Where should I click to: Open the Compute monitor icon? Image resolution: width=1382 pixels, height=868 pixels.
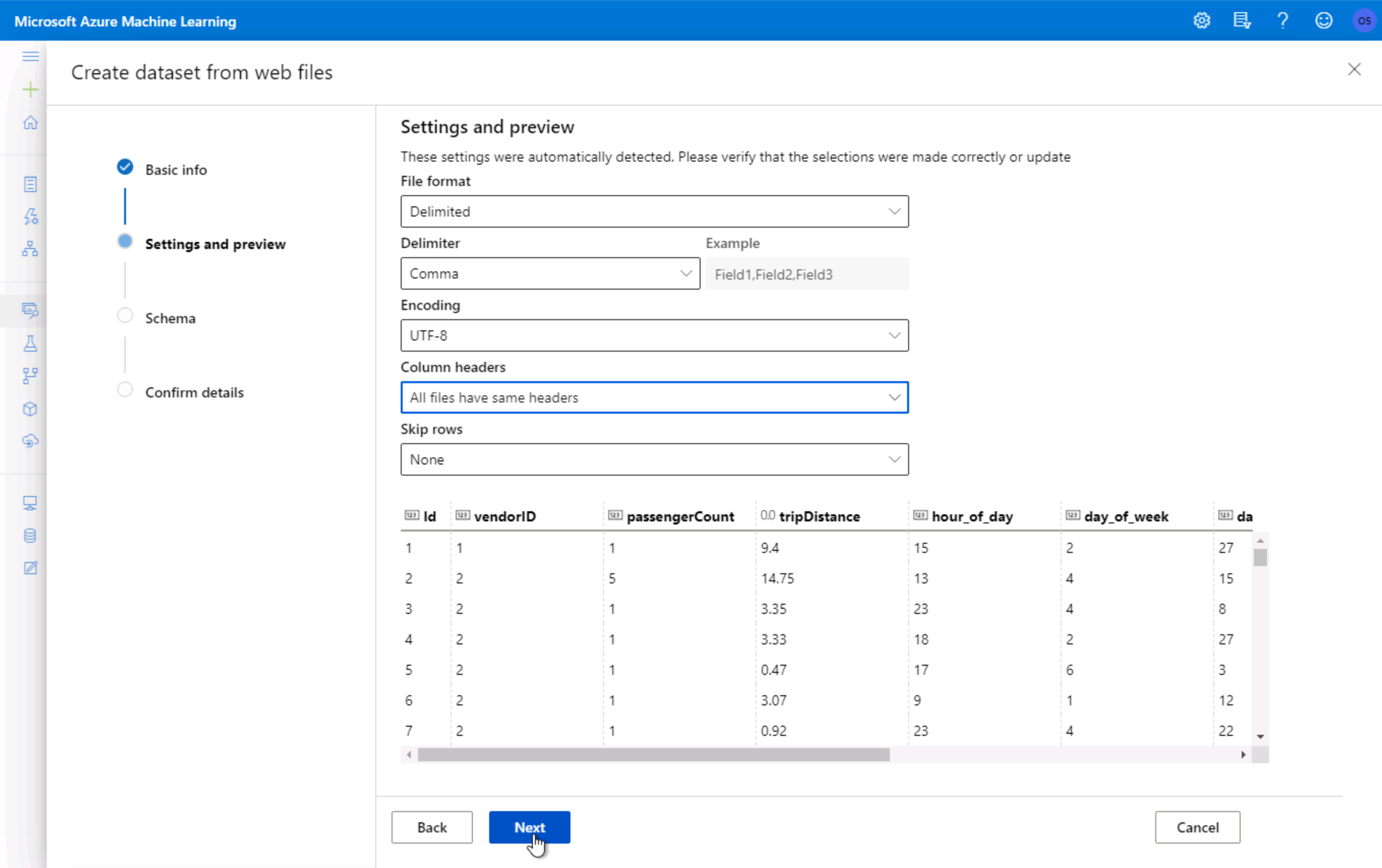31,503
